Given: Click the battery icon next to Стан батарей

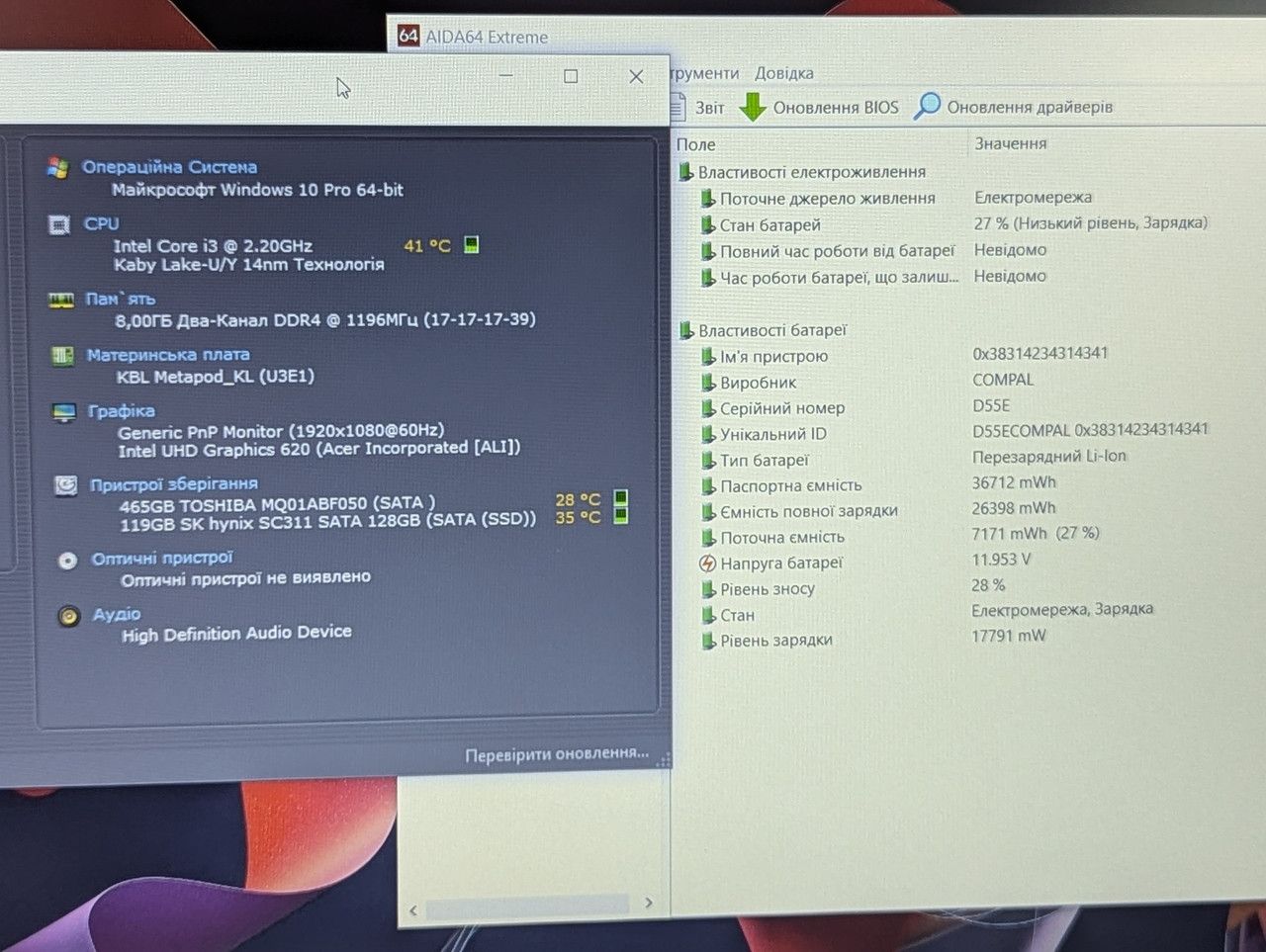Looking at the screenshot, I should point(708,225).
